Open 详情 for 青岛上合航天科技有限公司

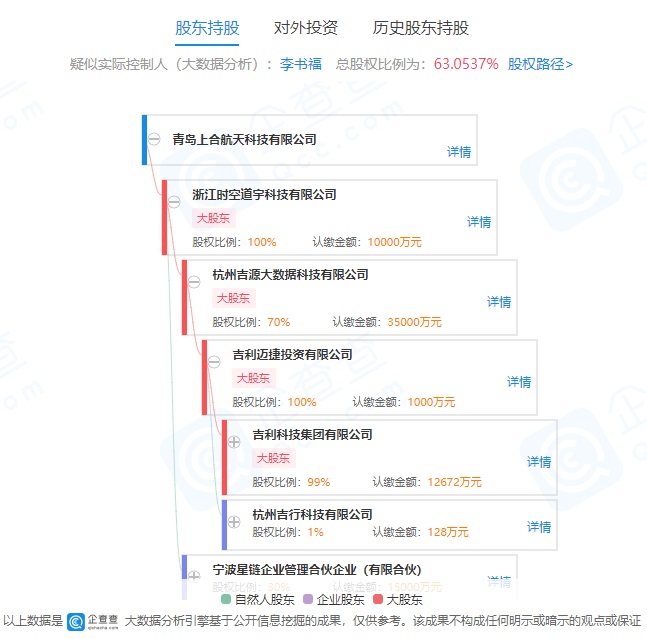[x=459, y=152]
